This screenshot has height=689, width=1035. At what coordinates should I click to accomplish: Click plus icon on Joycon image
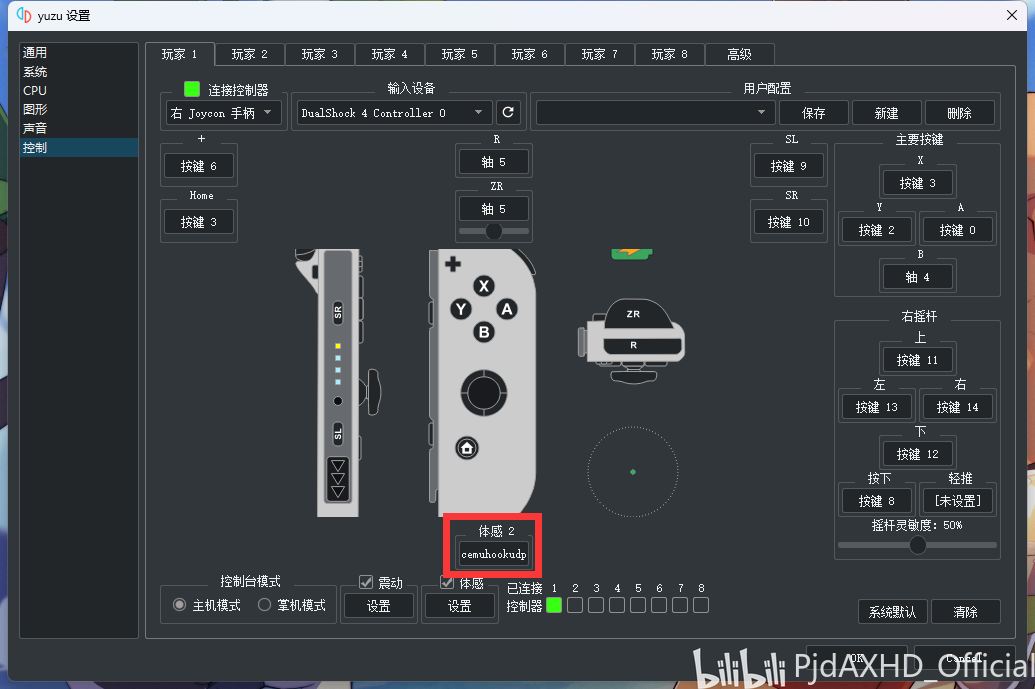point(453,264)
